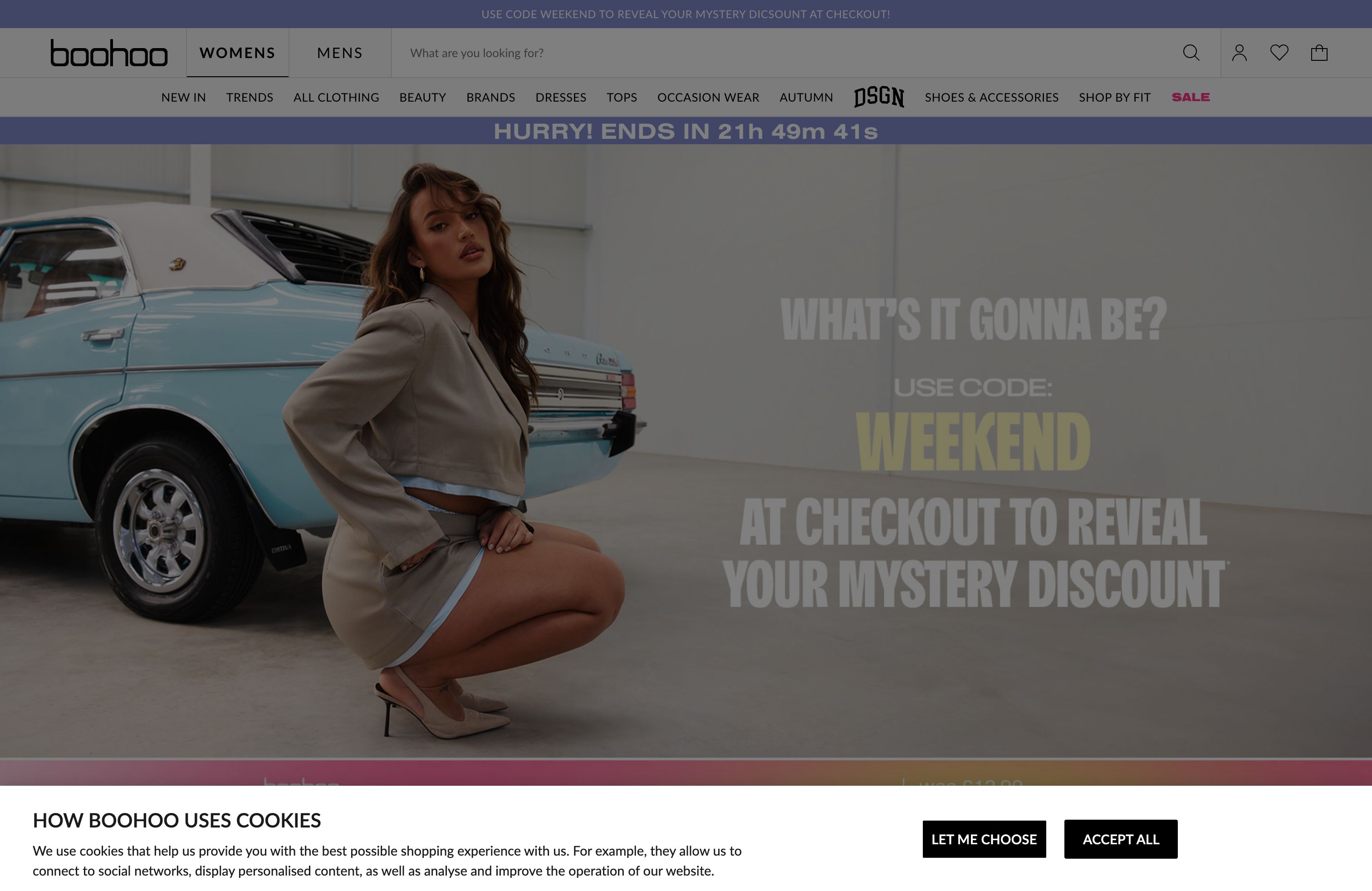This screenshot has height=891, width=1372.
Task: Open the SALE menu
Action: [1191, 98]
